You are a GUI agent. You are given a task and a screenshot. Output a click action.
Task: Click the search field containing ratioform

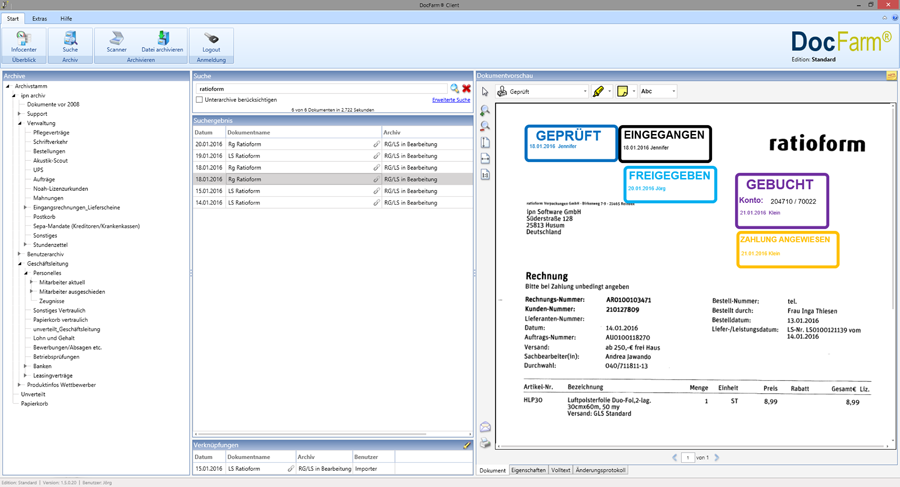tap(321, 89)
